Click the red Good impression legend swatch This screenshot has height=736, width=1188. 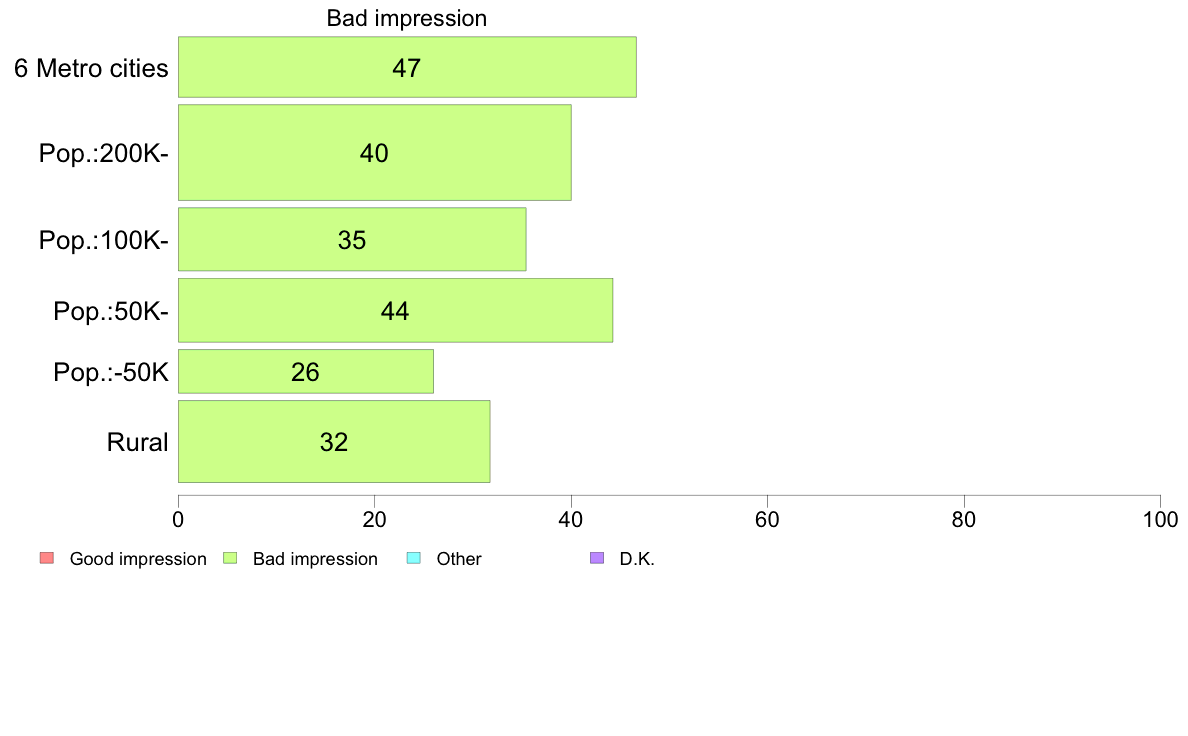tap(47, 558)
